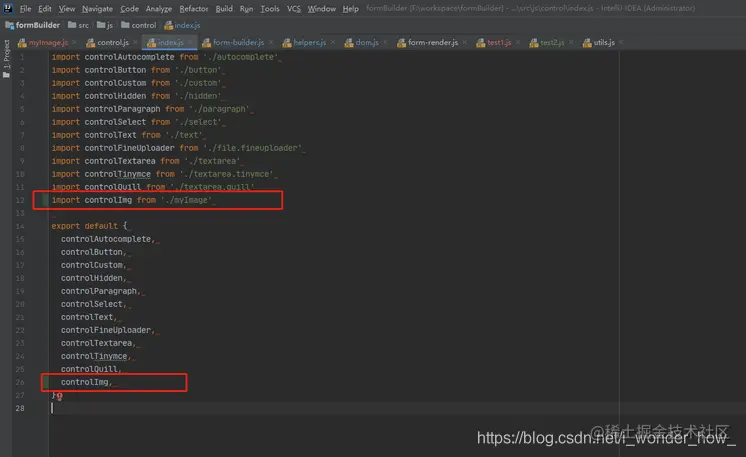Click line number 12 in gutter
The height and width of the screenshot is (457, 746).
click(20, 200)
